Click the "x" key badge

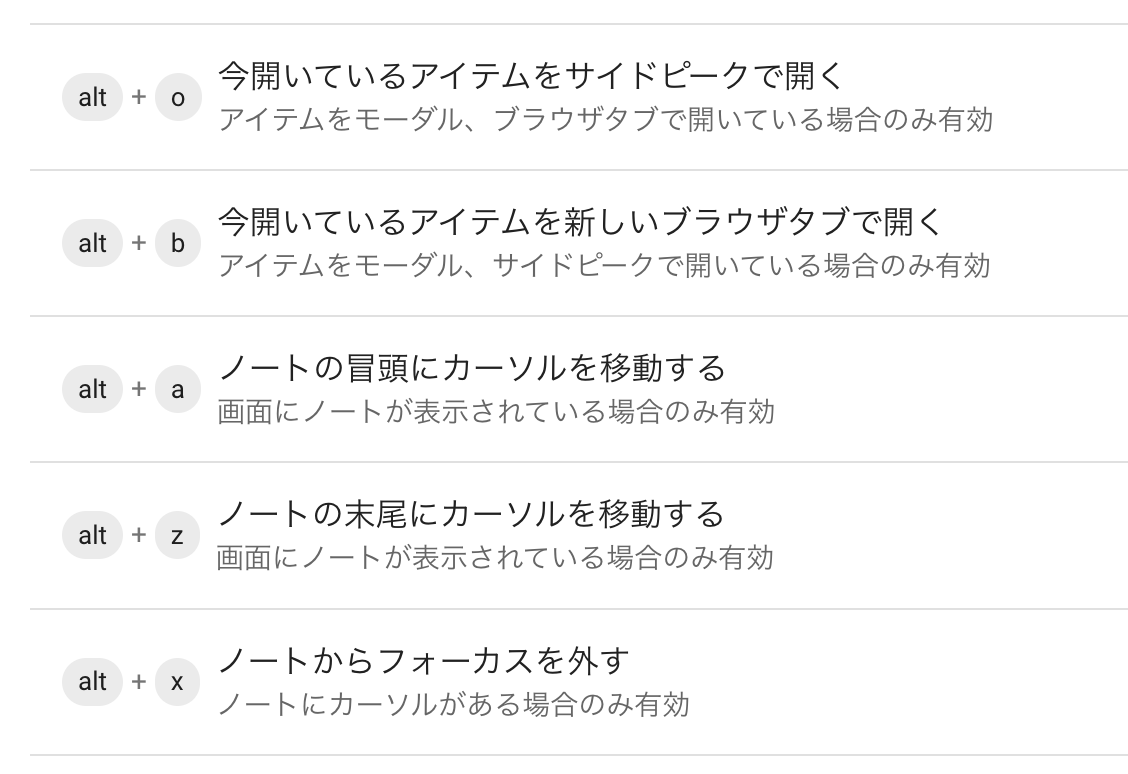click(178, 682)
